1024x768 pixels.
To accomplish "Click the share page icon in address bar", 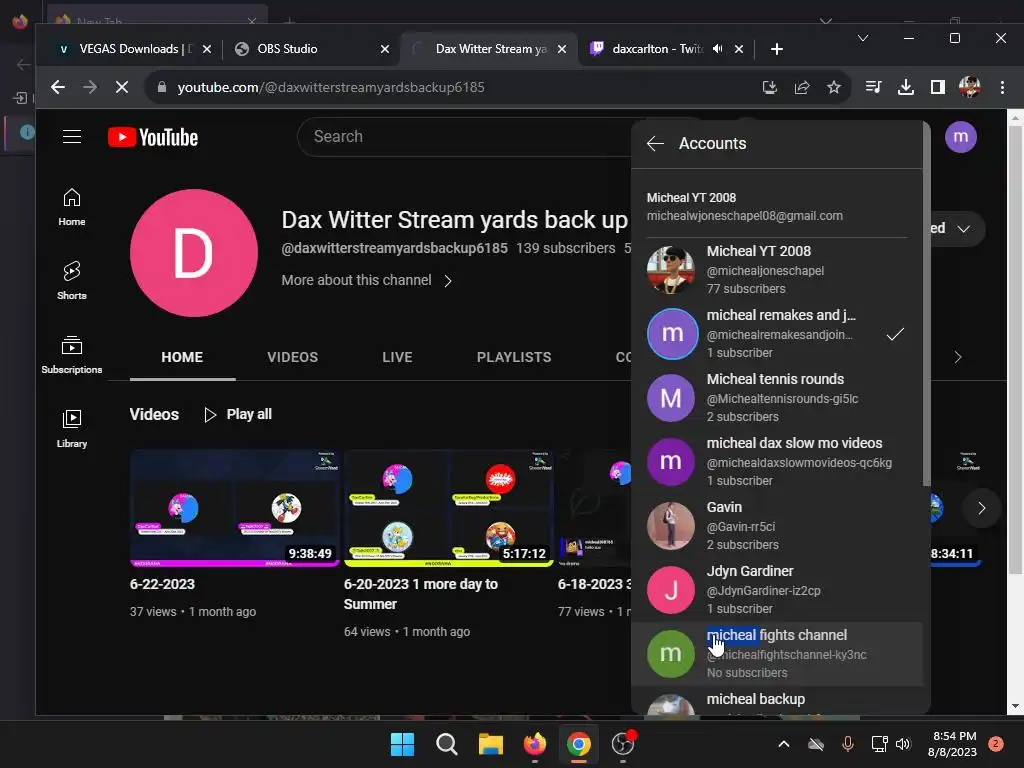I will tap(802, 87).
